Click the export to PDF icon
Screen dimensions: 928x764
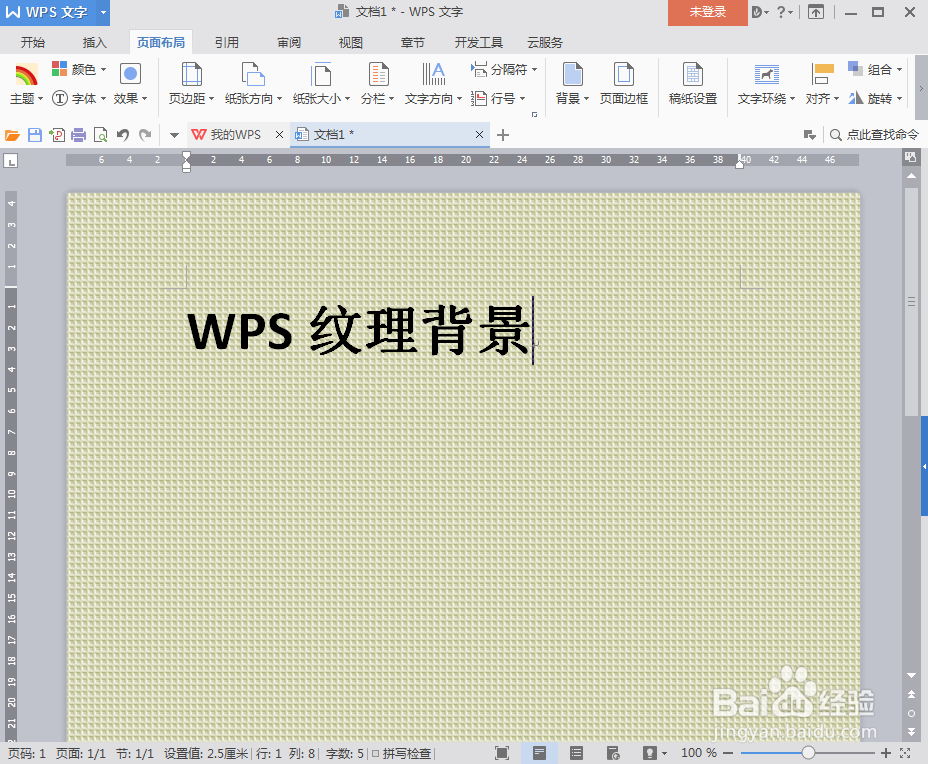pyautogui.click(x=57, y=136)
